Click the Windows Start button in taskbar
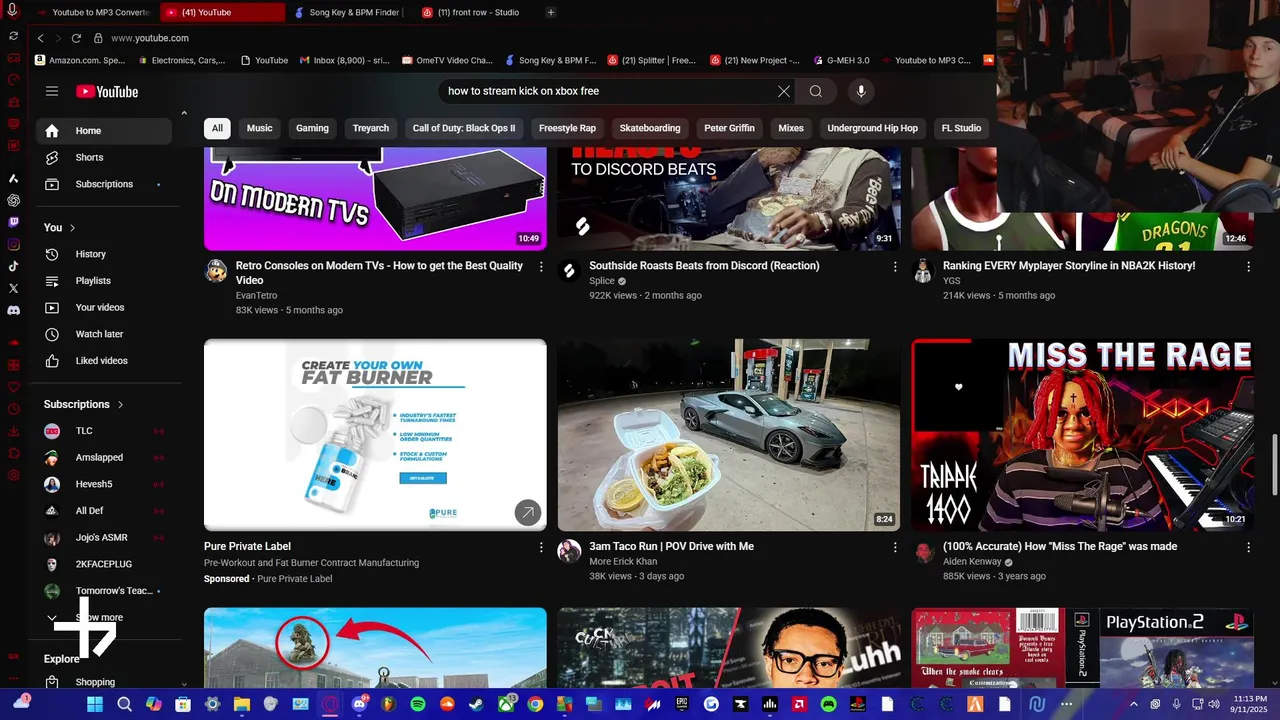The width and height of the screenshot is (1280, 720). [x=95, y=704]
